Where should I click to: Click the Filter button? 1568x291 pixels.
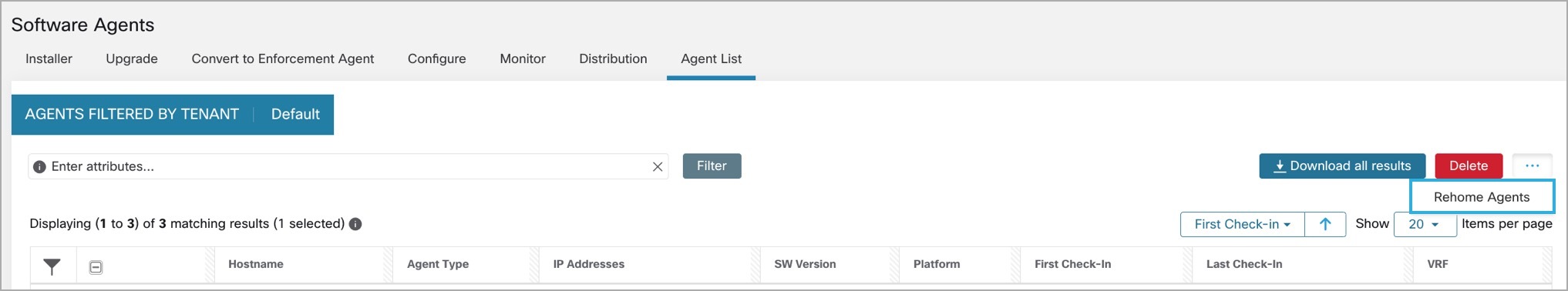(x=712, y=166)
